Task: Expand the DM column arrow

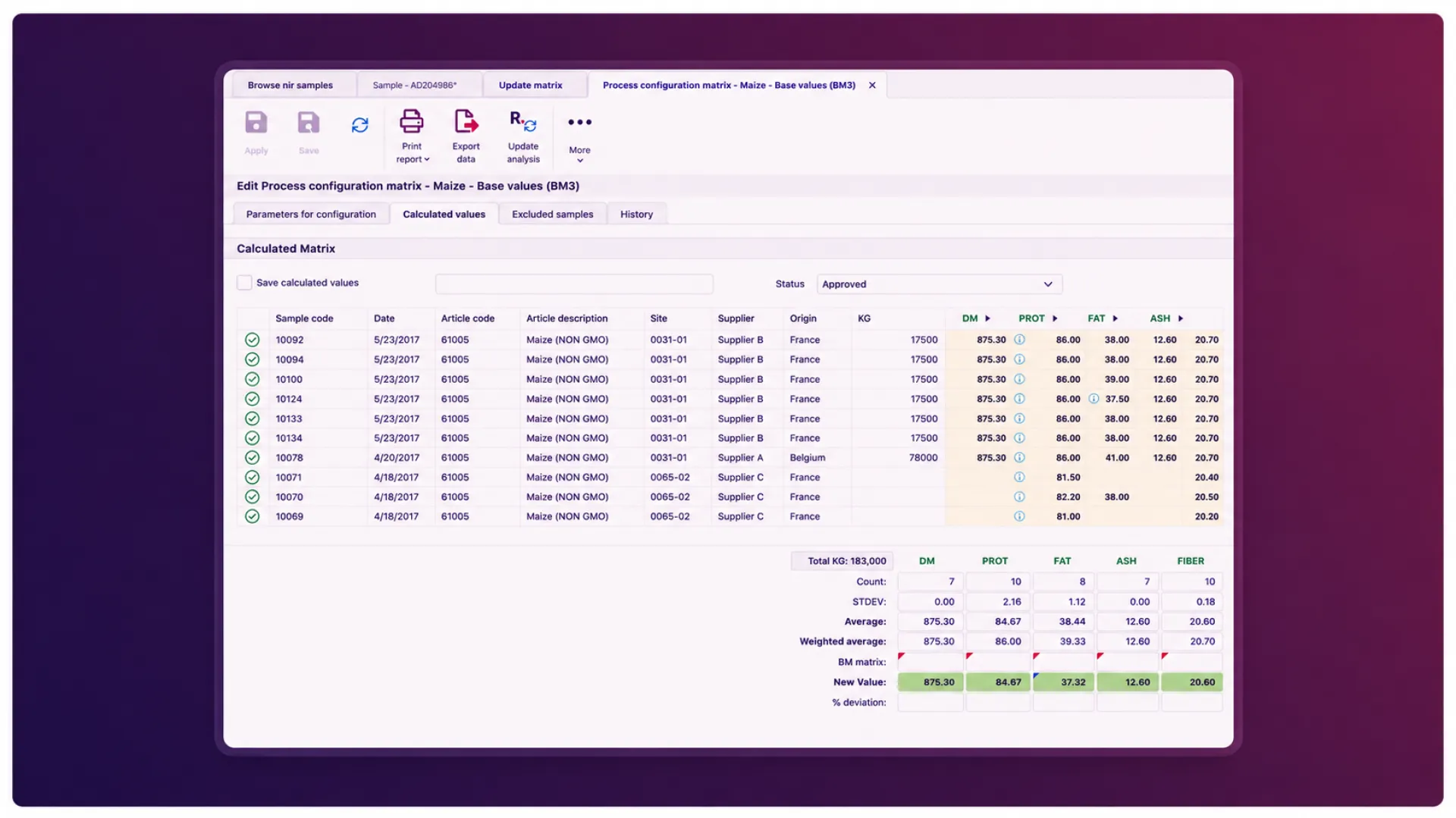Action: tap(987, 319)
